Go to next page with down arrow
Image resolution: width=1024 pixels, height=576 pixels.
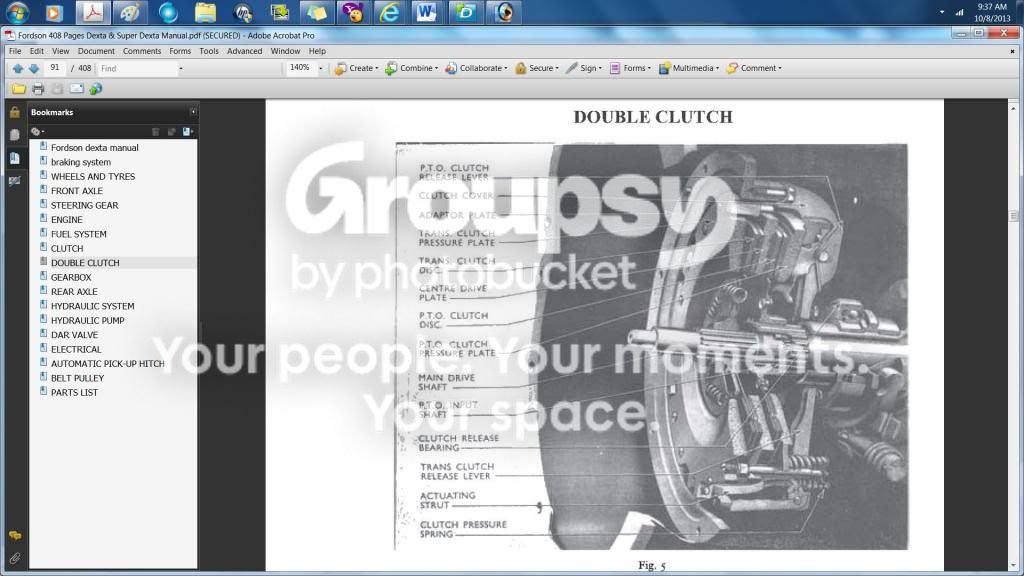point(34,68)
